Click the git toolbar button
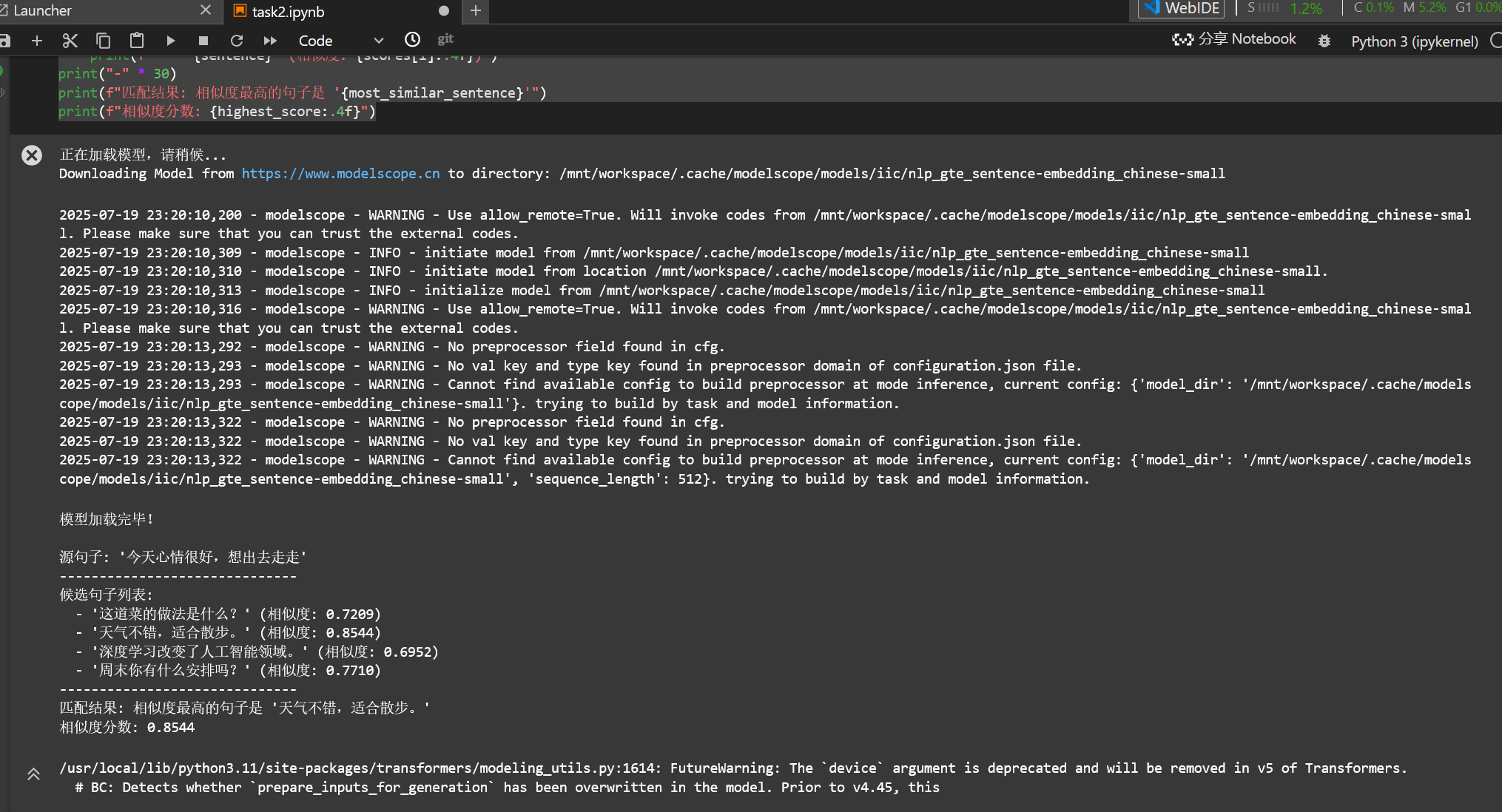Image resolution: width=1502 pixels, height=812 pixels. click(445, 39)
